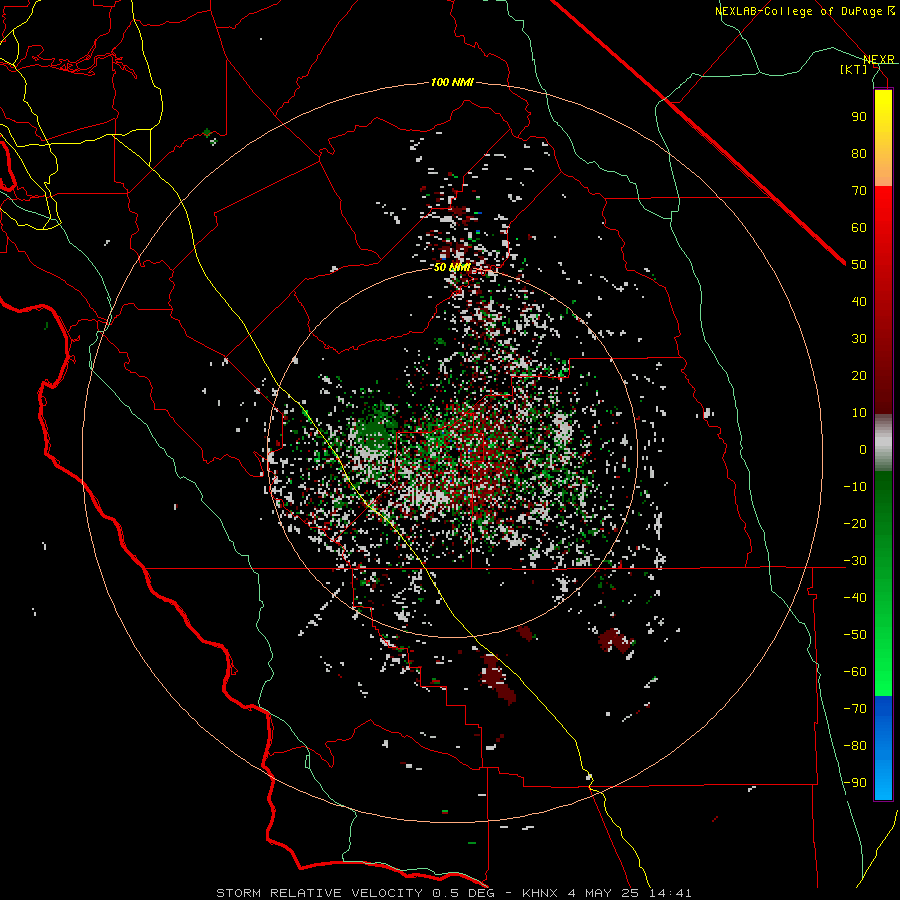Click the 50 value on the velocity scale
Image resolution: width=900 pixels, height=900 pixels.
[859, 265]
